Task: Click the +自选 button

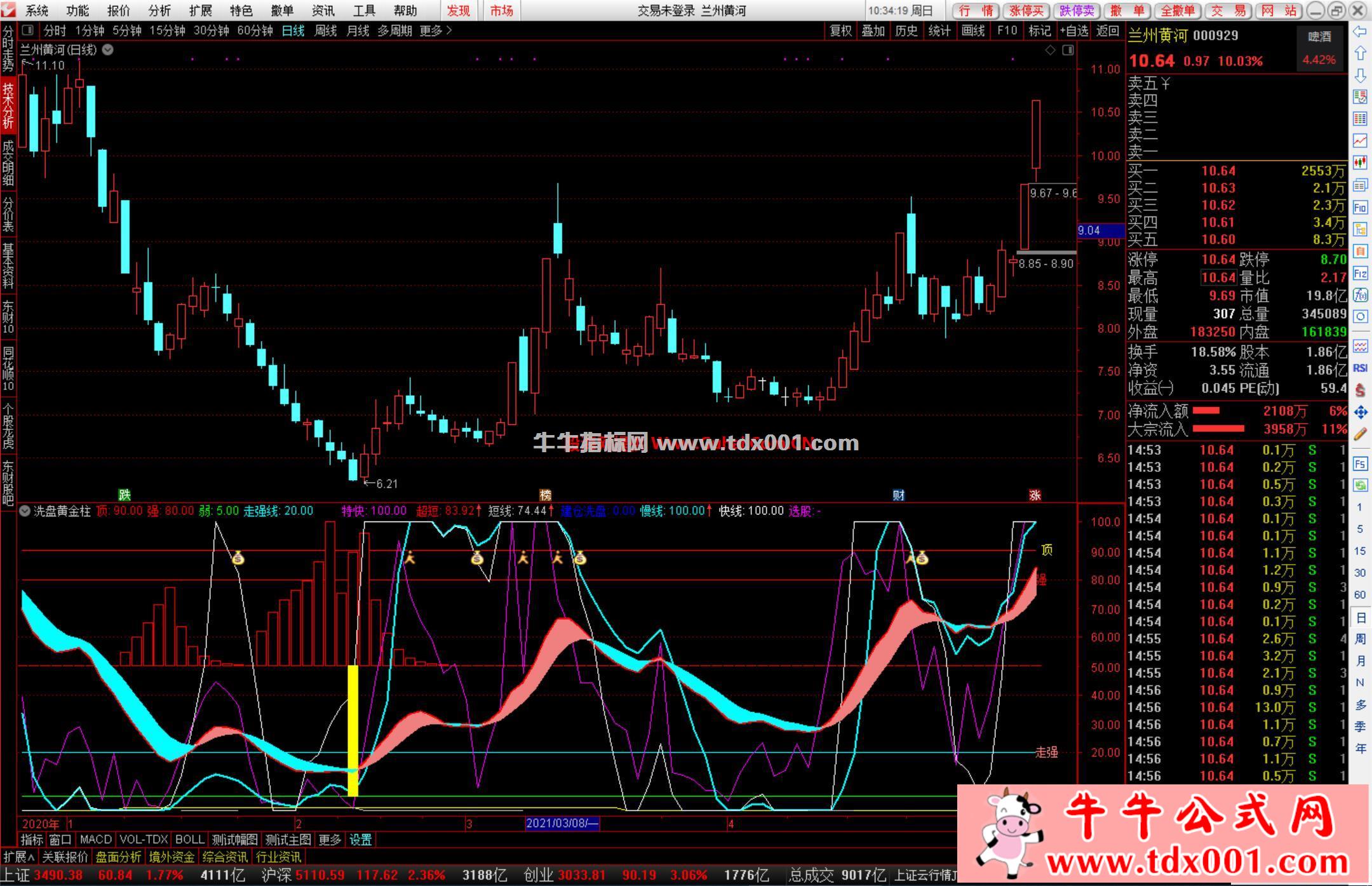Action: (1074, 30)
